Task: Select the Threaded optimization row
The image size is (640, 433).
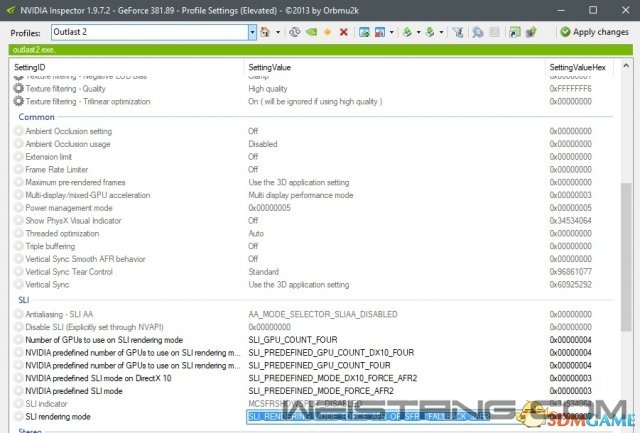Action: pos(313,233)
